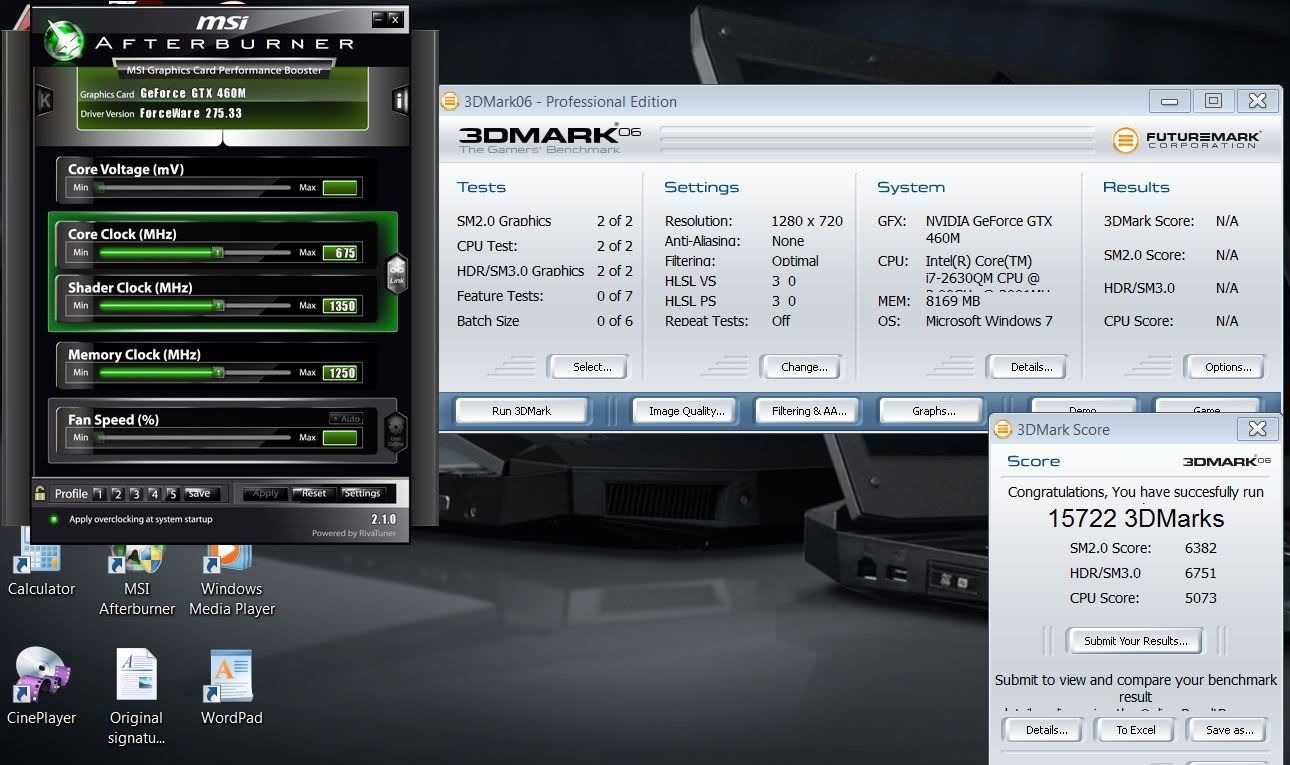This screenshot has height=765, width=1290.
Task: Open the Calculator desktop shortcut
Action: 41,560
